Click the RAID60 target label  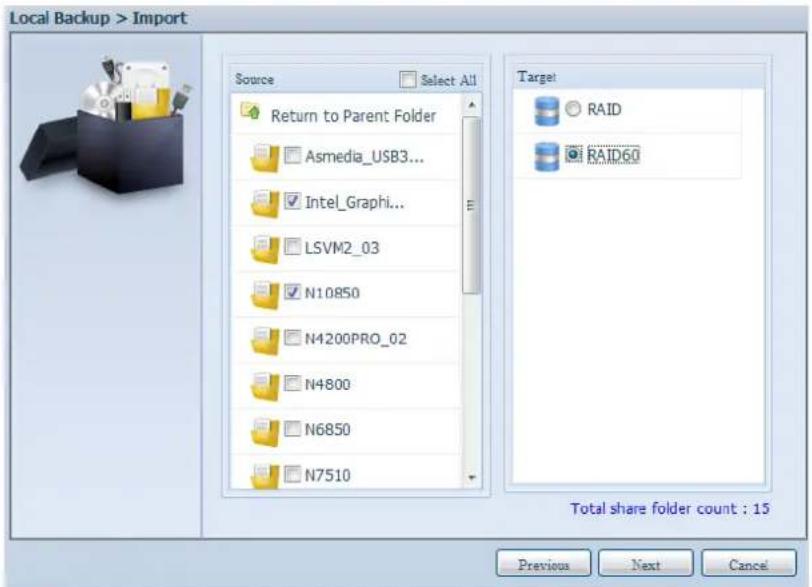point(613,155)
